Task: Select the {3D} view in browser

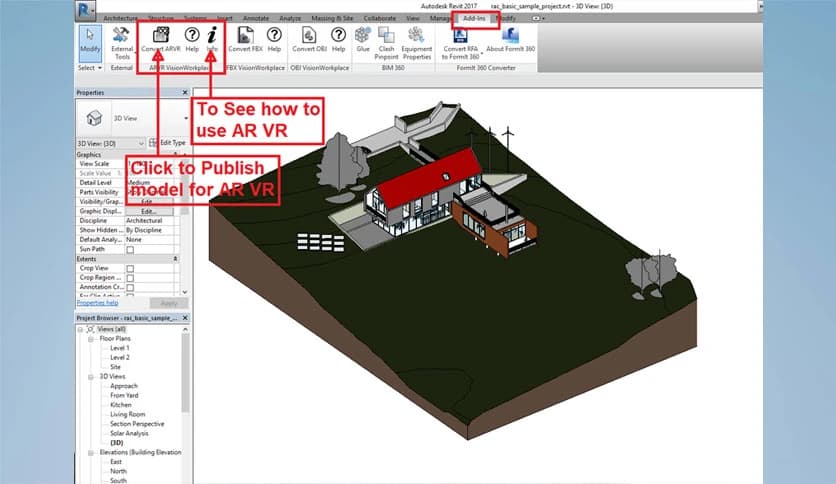Action: coord(116,443)
